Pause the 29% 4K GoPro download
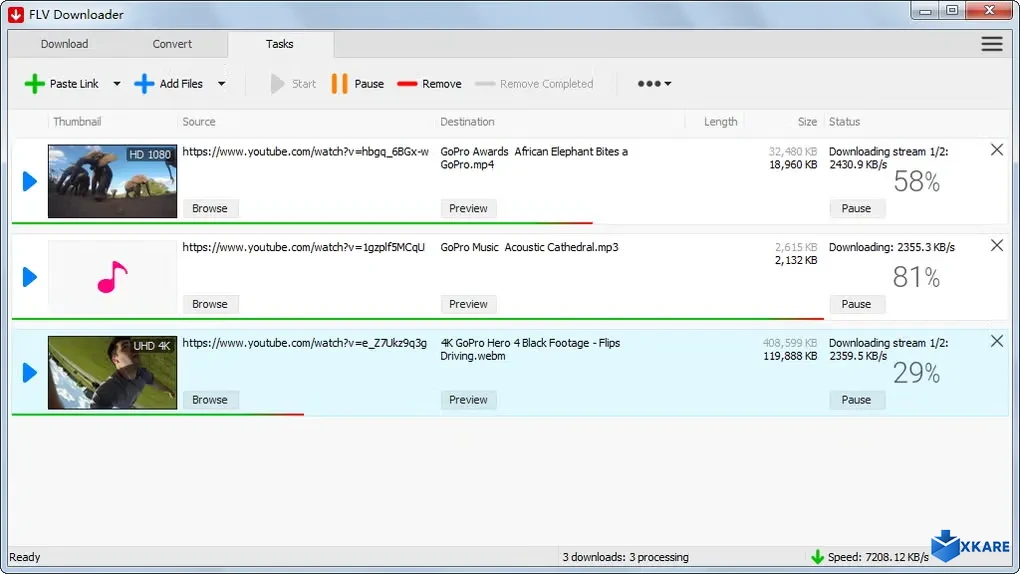Image resolution: width=1020 pixels, height=574 pixels. 856,400
